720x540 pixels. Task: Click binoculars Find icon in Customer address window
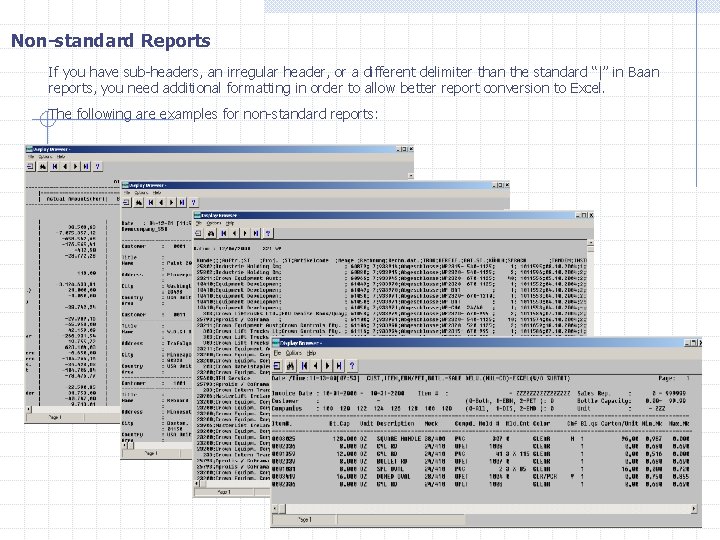click(x=139, y=202)
